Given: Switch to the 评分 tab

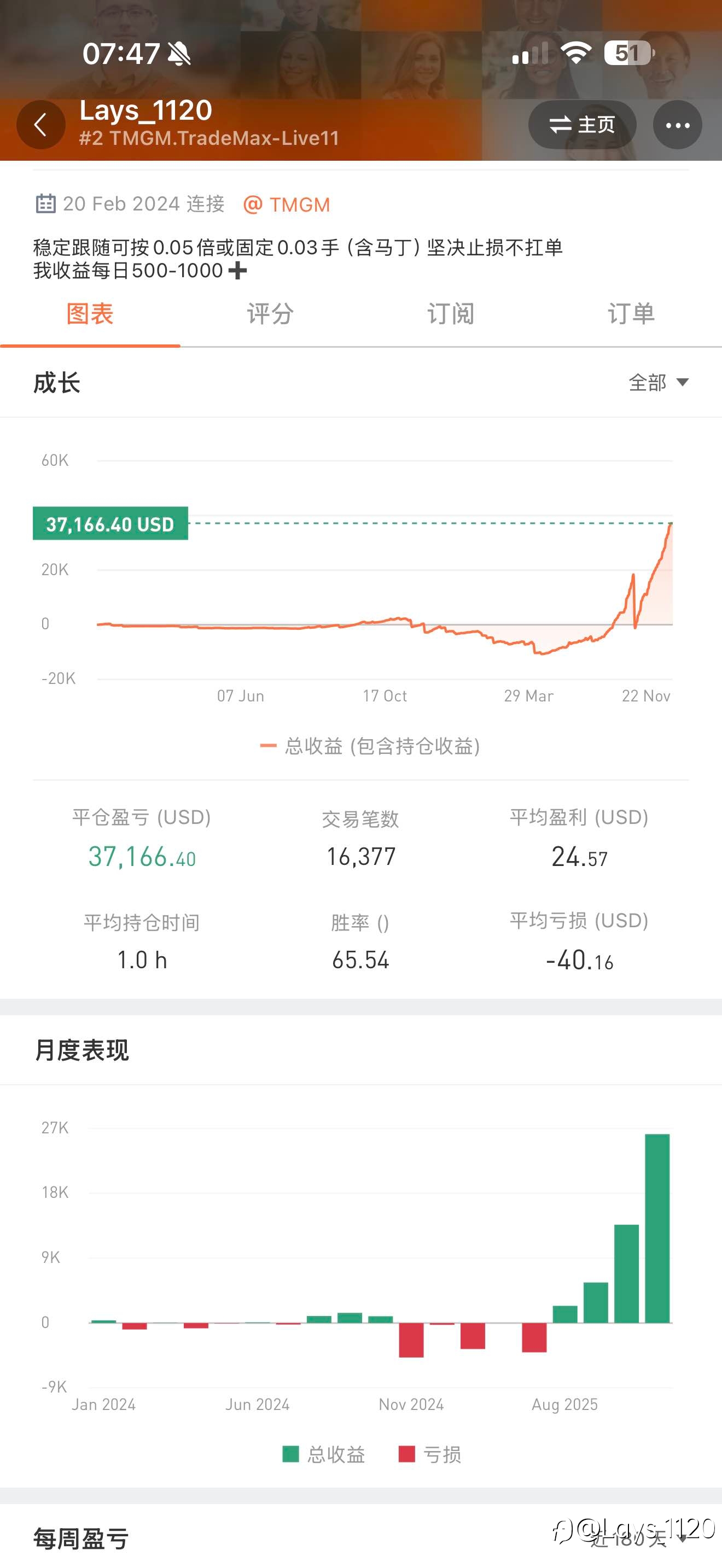Looking at the screenshot, I should click(x=270, y=315).
